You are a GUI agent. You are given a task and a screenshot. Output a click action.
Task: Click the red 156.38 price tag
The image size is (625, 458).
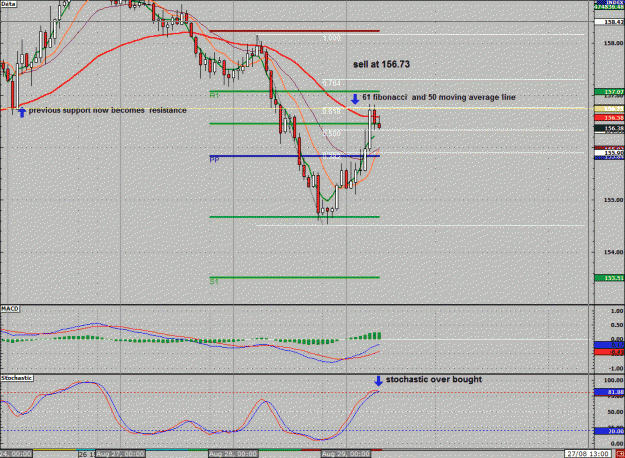tap(609, 118)
